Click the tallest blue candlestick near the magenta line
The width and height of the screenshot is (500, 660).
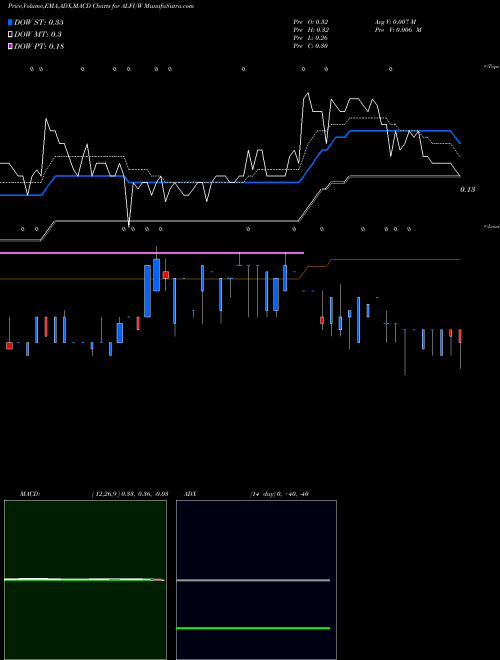click(x=147, y=291)
